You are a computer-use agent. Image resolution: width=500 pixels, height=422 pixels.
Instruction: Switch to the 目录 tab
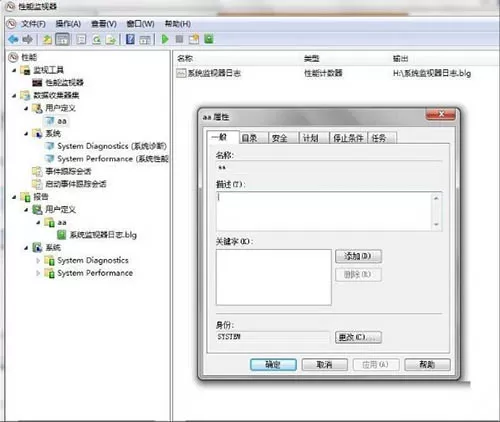pos(254,138)
